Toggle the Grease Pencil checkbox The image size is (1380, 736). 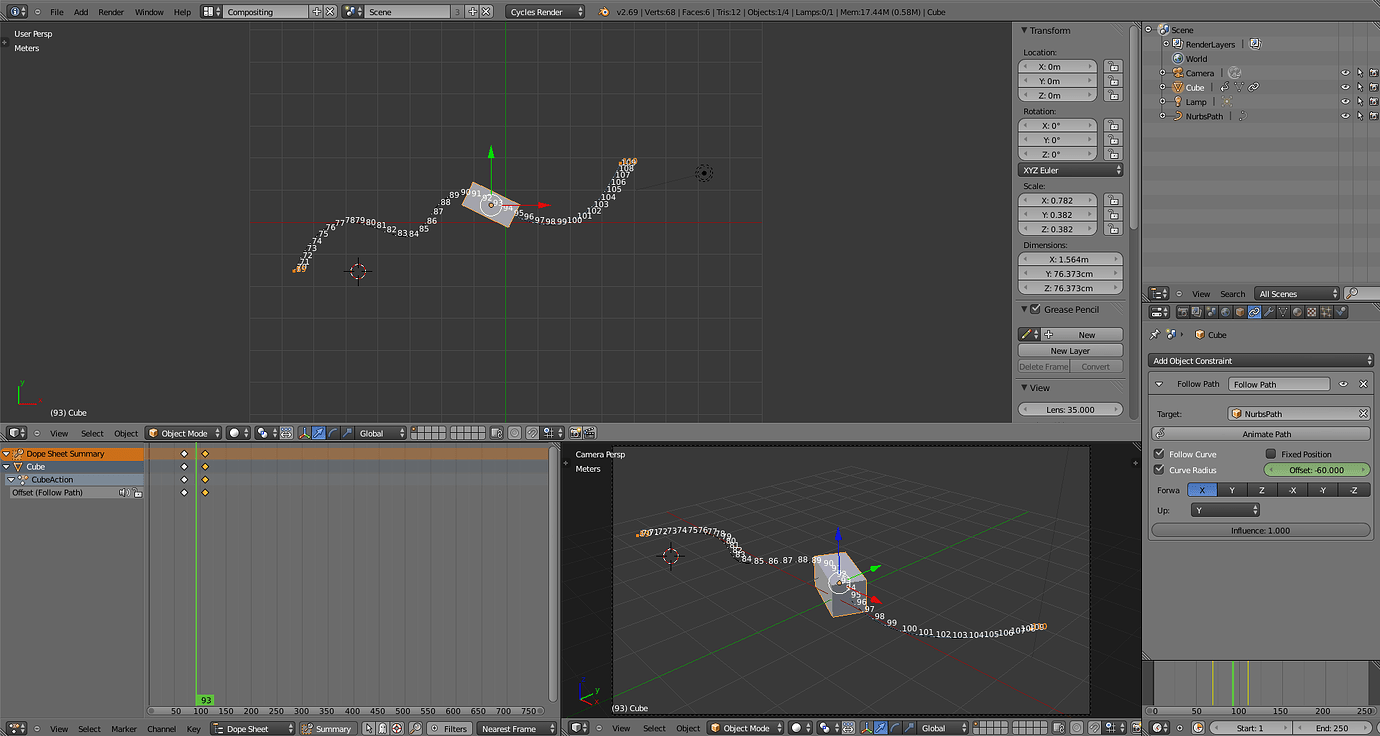click(x=1036, y=309)
